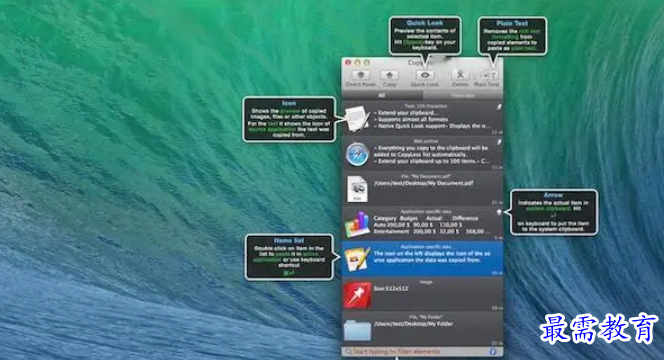Screen dimensions: 664x360
Task: Minimize the CopyLess window with yellow button
Action: click(x=357, y=63)
